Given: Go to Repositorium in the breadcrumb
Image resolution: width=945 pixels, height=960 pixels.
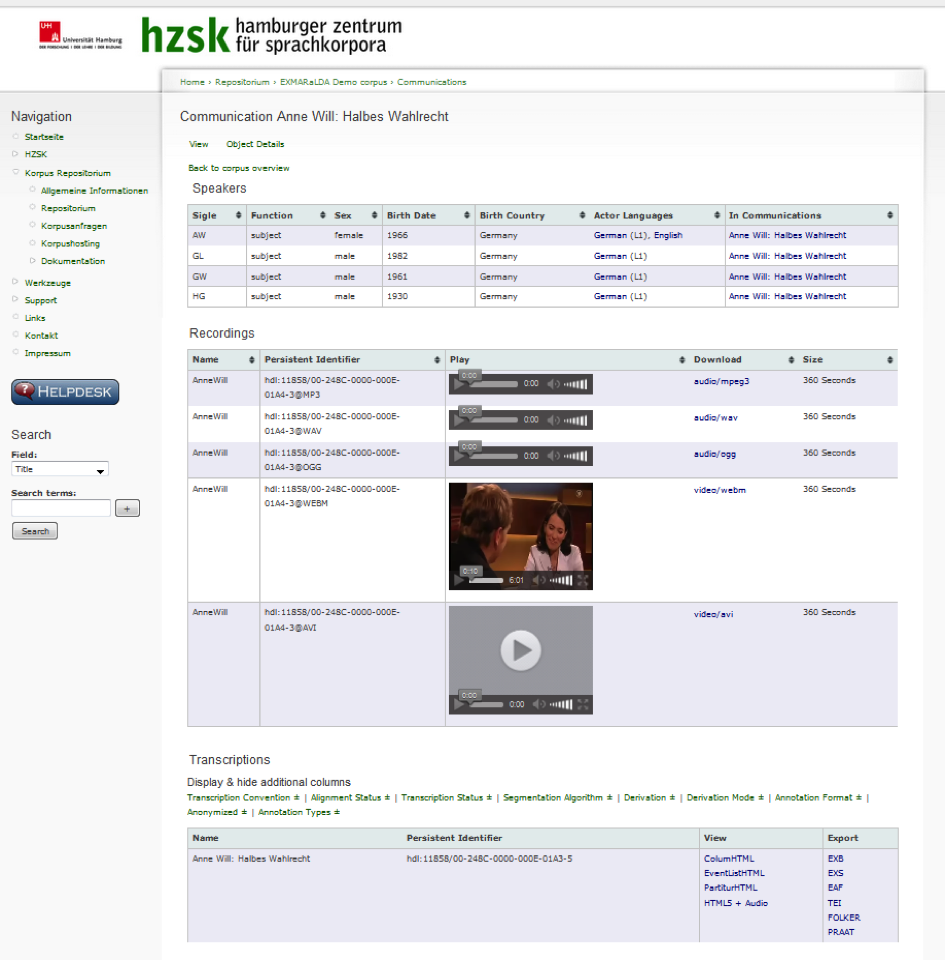Looking at the screenshot, I should point(242,82).
